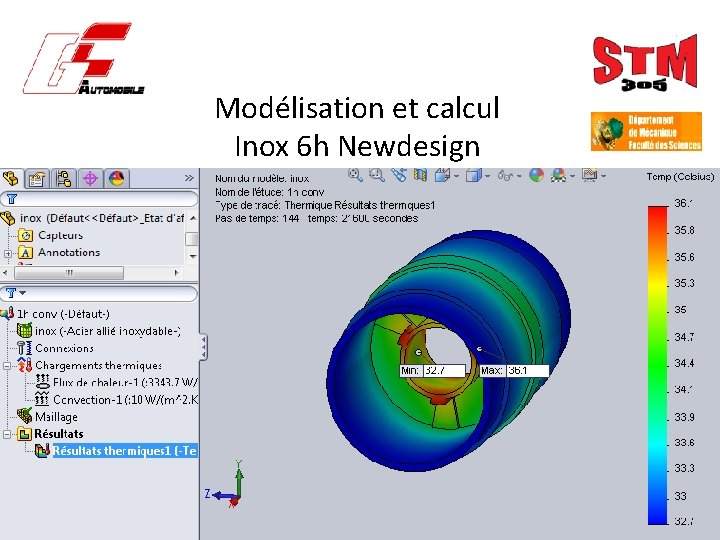This screenshot has height=540, width=720.
Task: Expand the panel tabs with double chevron
Action: [x=189, y=178]
